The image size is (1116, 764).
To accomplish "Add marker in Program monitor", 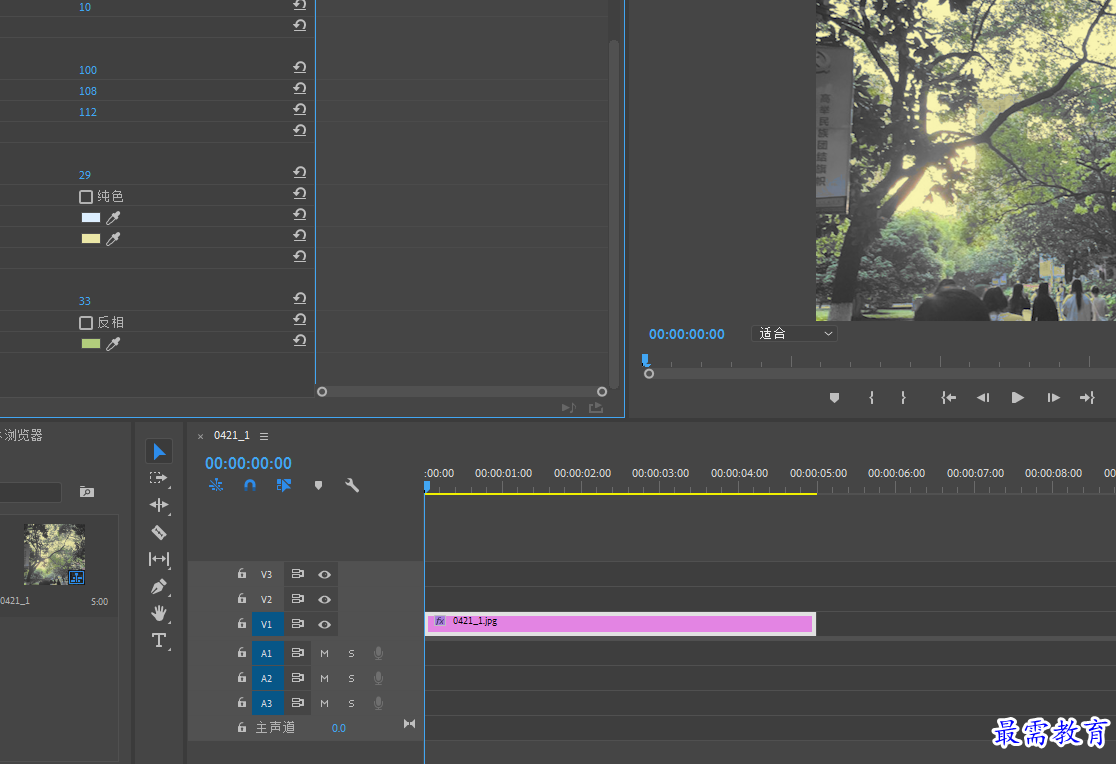I will (834, 397).
